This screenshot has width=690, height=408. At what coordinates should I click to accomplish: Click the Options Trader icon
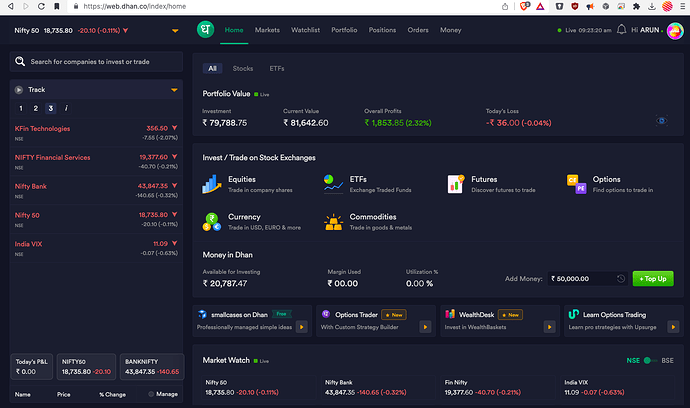(x=326, y=314)
